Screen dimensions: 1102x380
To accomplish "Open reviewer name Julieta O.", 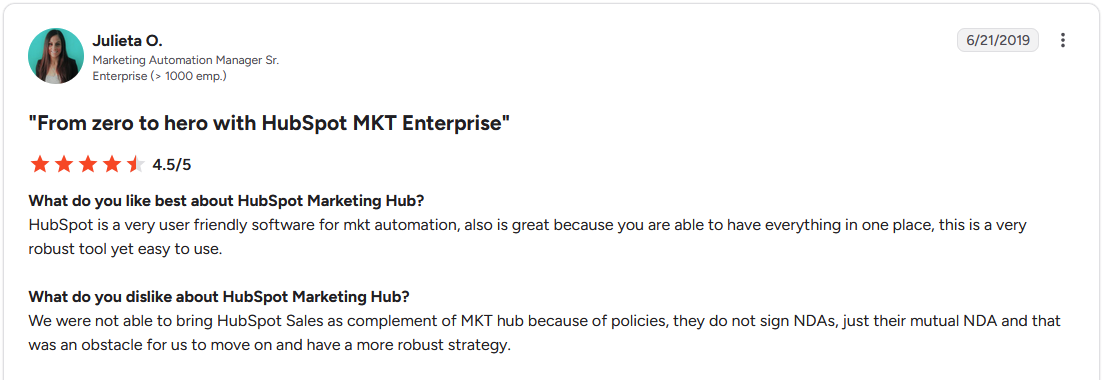I will tap(128, 41).
